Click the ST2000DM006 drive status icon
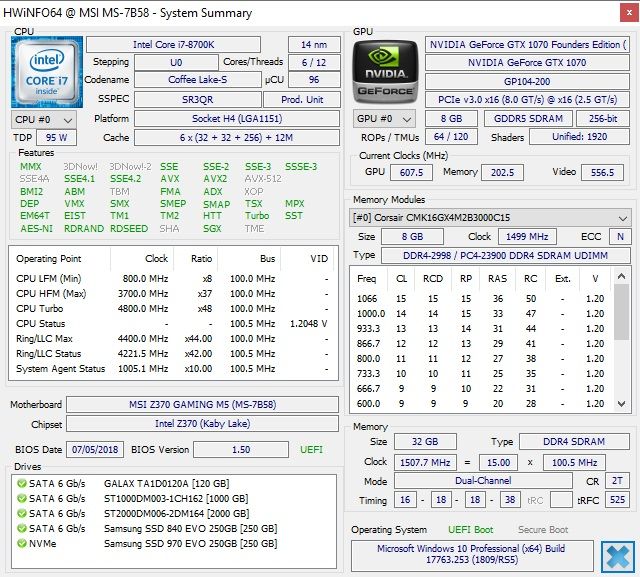Screen dimensions: 640x577 (x=21, y=513)
